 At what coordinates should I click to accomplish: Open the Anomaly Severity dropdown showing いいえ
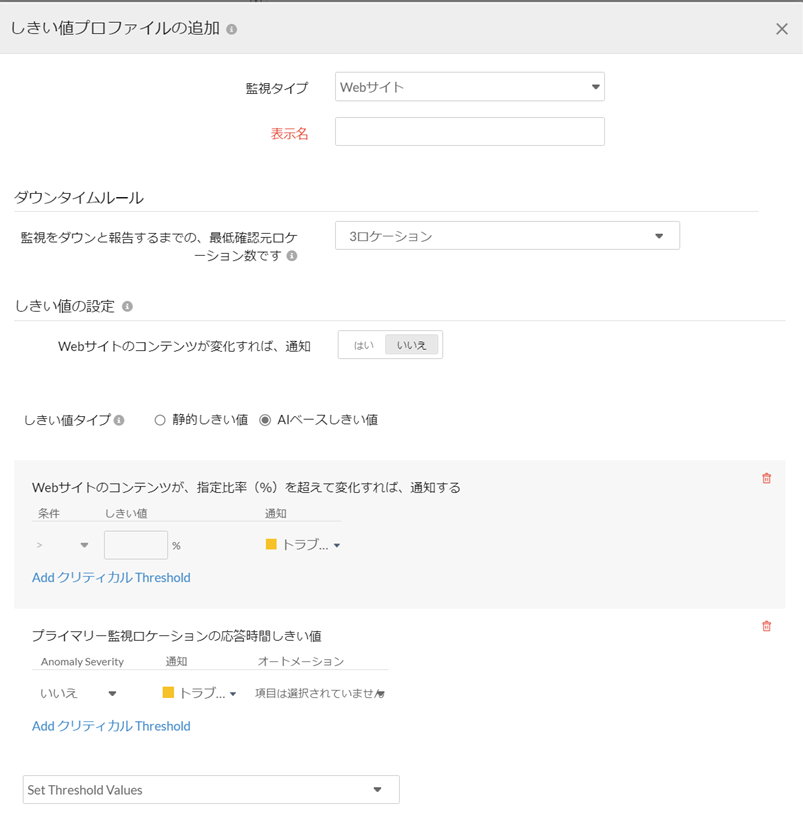pyautogui.click(x=78, y=693)
